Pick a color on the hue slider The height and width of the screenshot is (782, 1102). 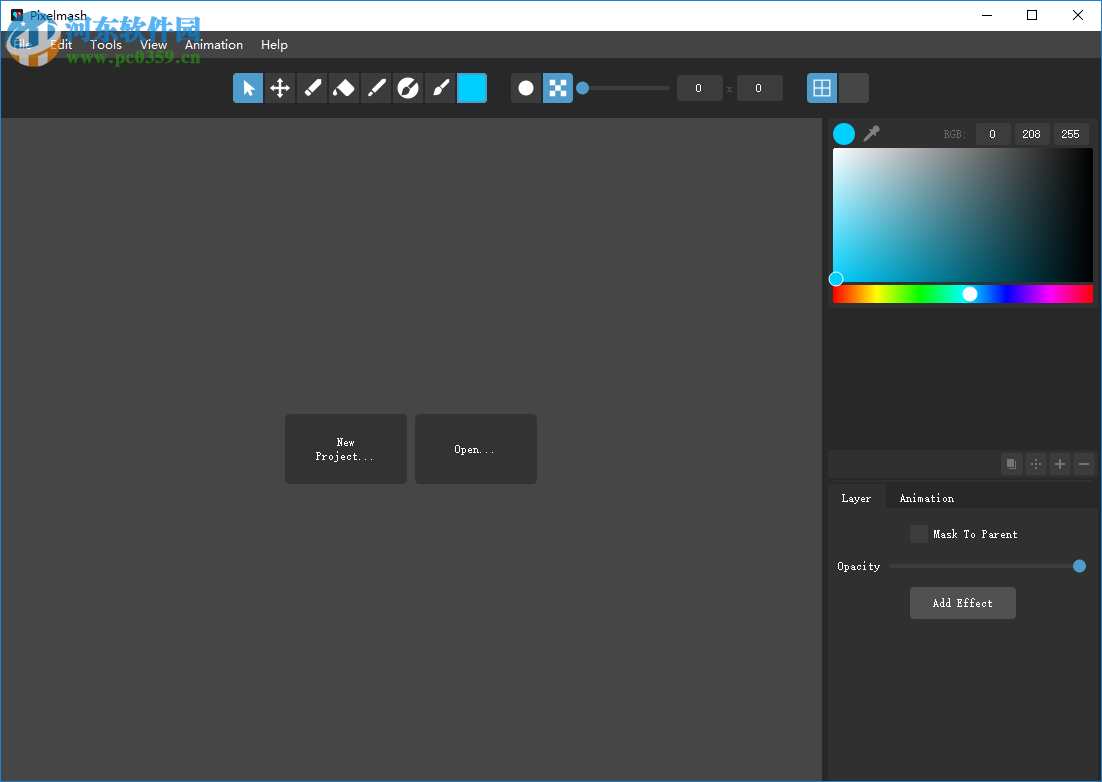click(x=969, y=293)
